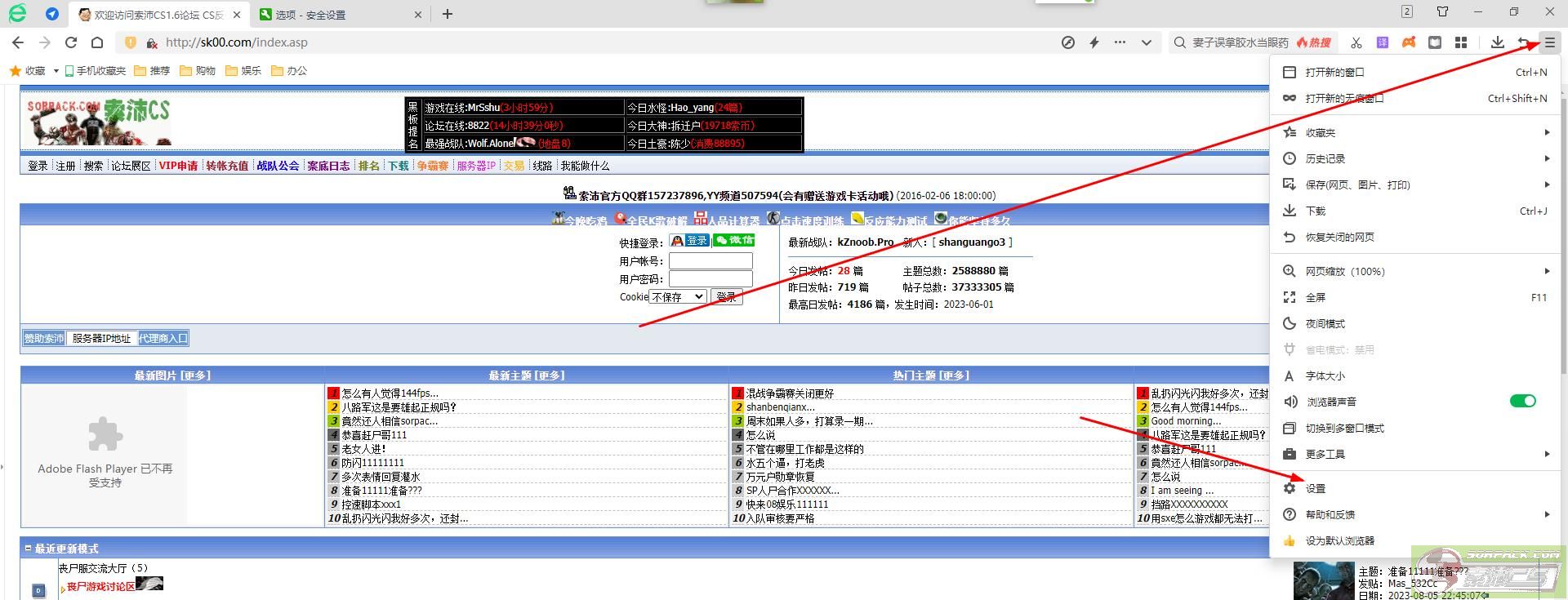
Task: Open the VIP申请 forum link
Action: [x=178, y=166]
